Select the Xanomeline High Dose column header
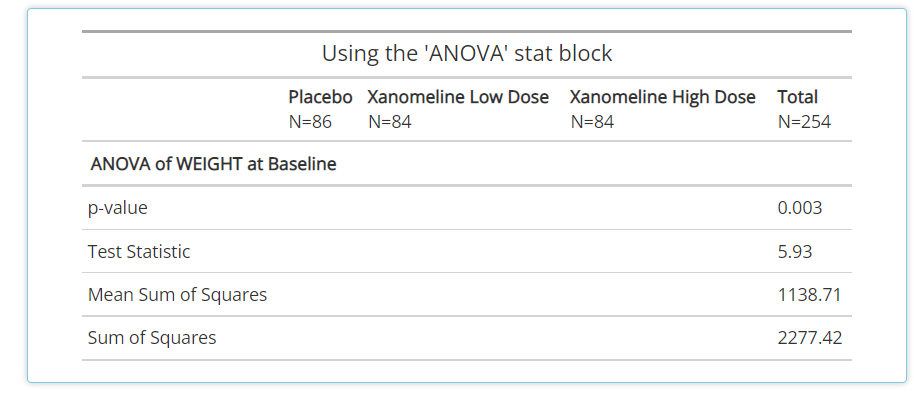The width and height of the screenshot is (914, 393). (x=663, y=97)
